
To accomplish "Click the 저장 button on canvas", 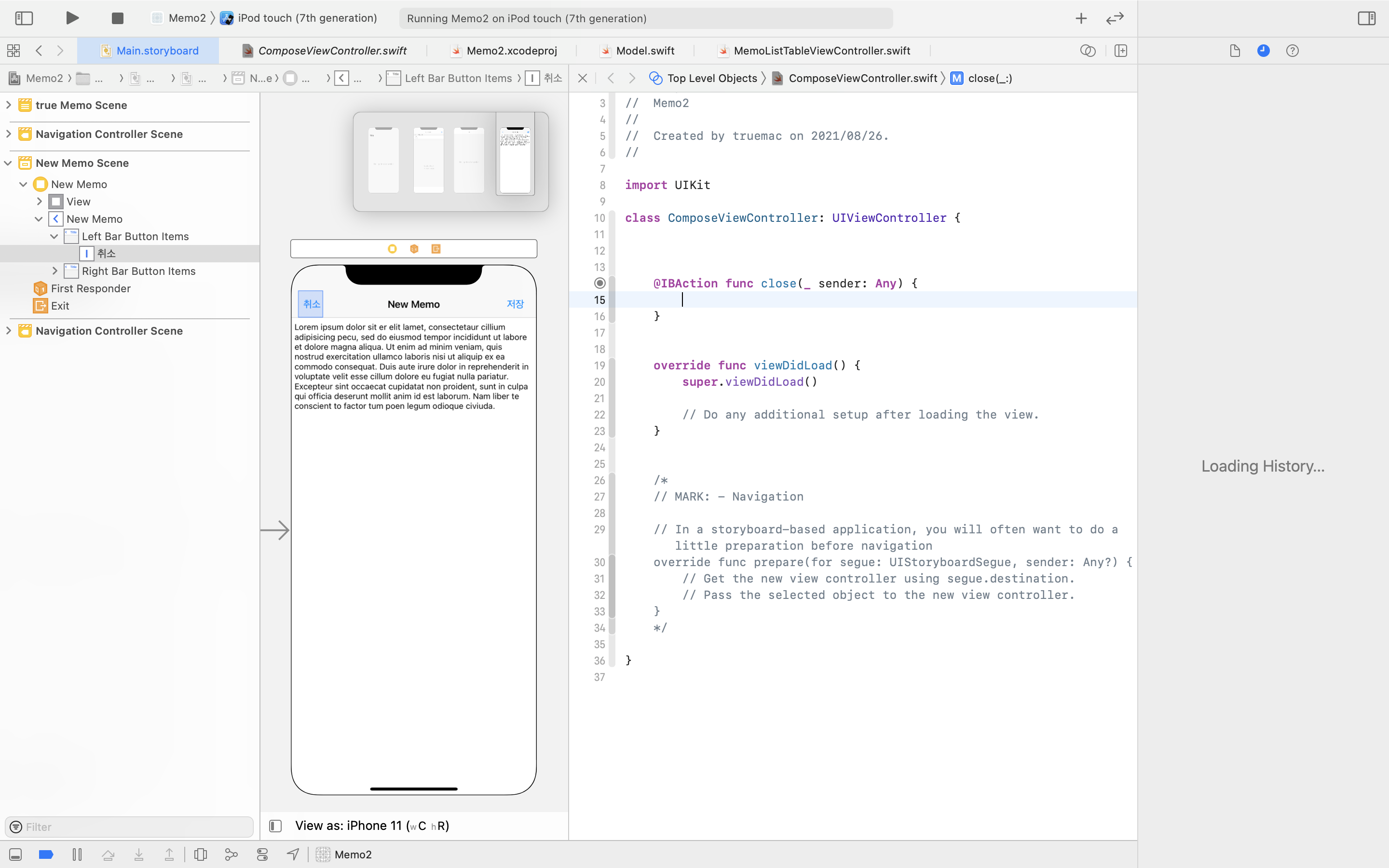I will tap(515, 304).
